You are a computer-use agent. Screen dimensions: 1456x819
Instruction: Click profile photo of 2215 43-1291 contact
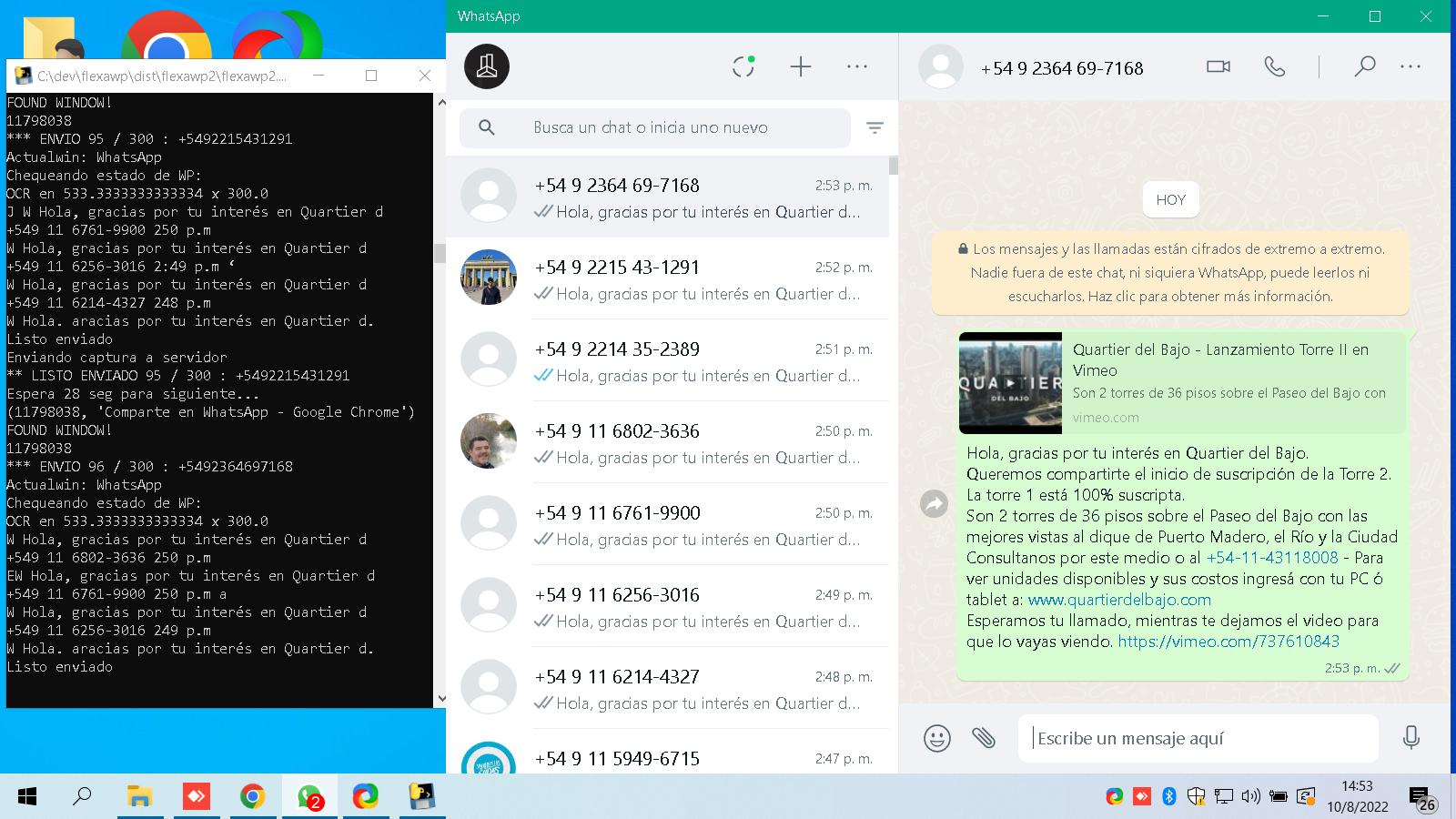489,277
